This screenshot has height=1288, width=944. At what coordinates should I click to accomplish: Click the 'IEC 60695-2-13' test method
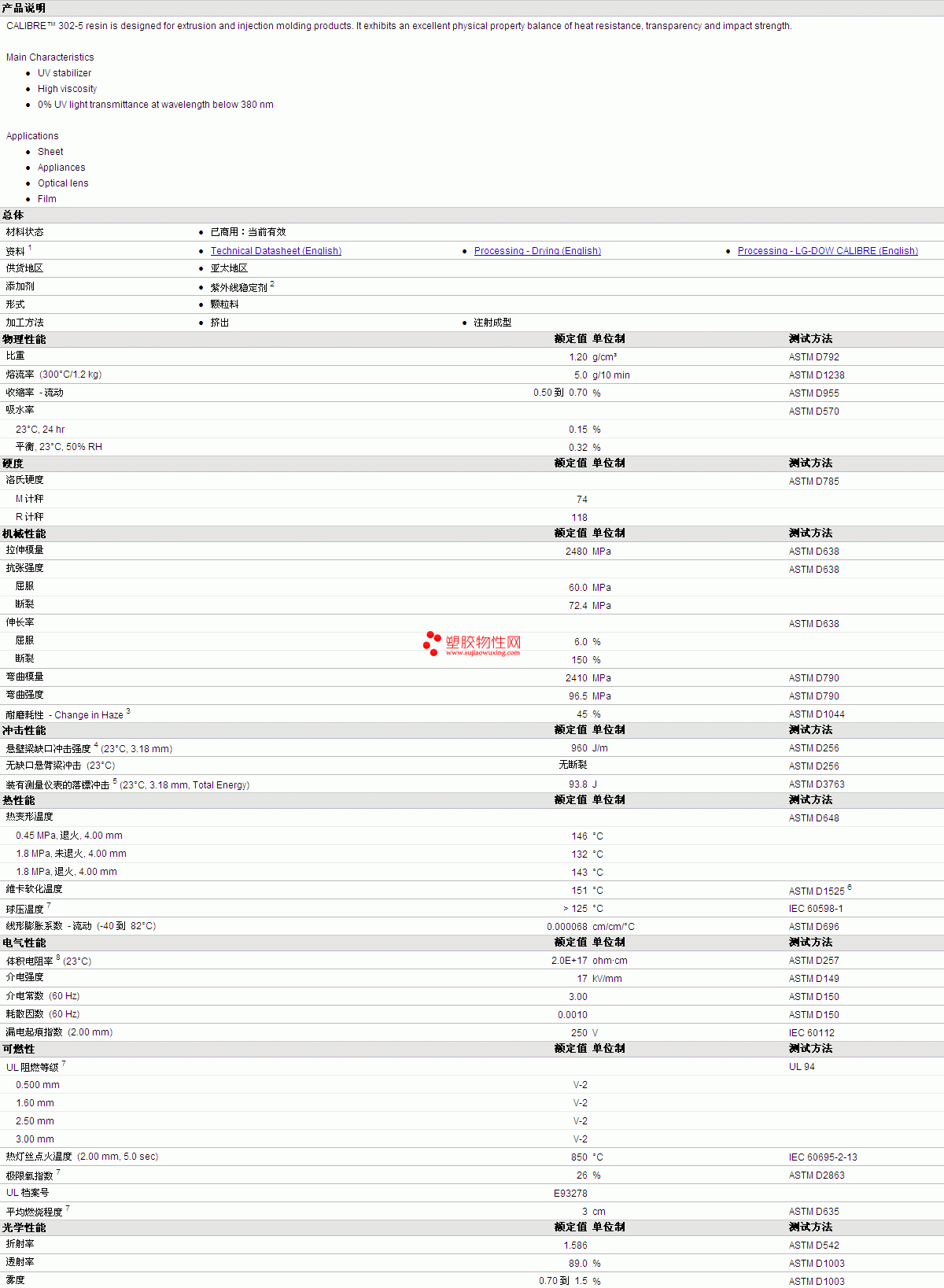click(x=823, y=1157)
